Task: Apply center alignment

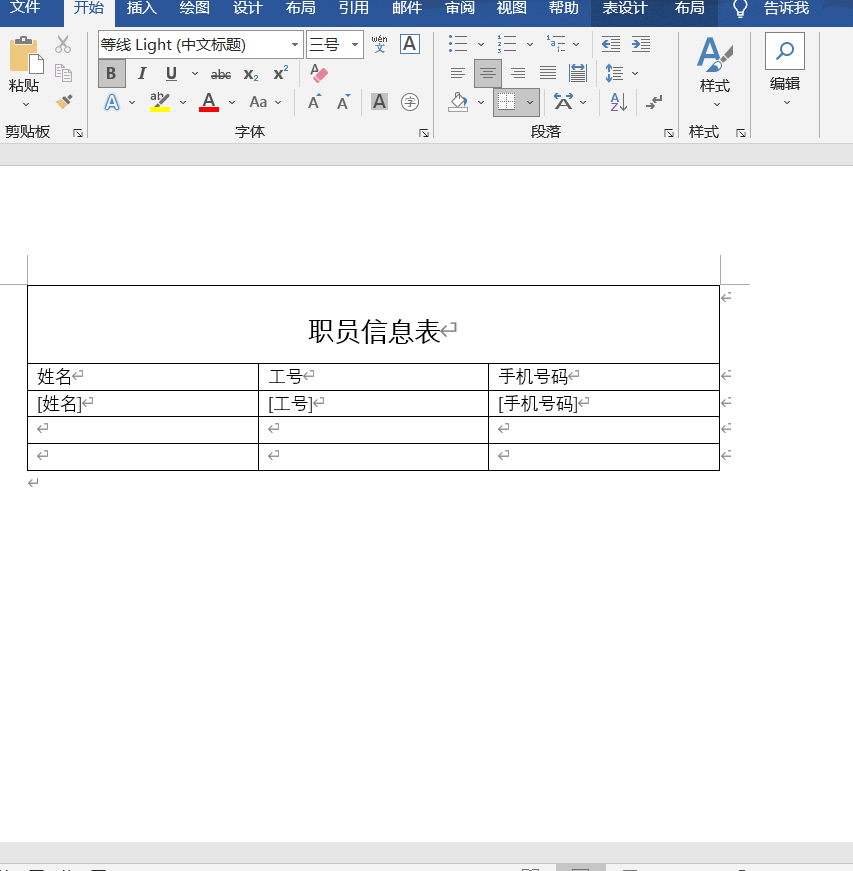Action: point(487,73)
